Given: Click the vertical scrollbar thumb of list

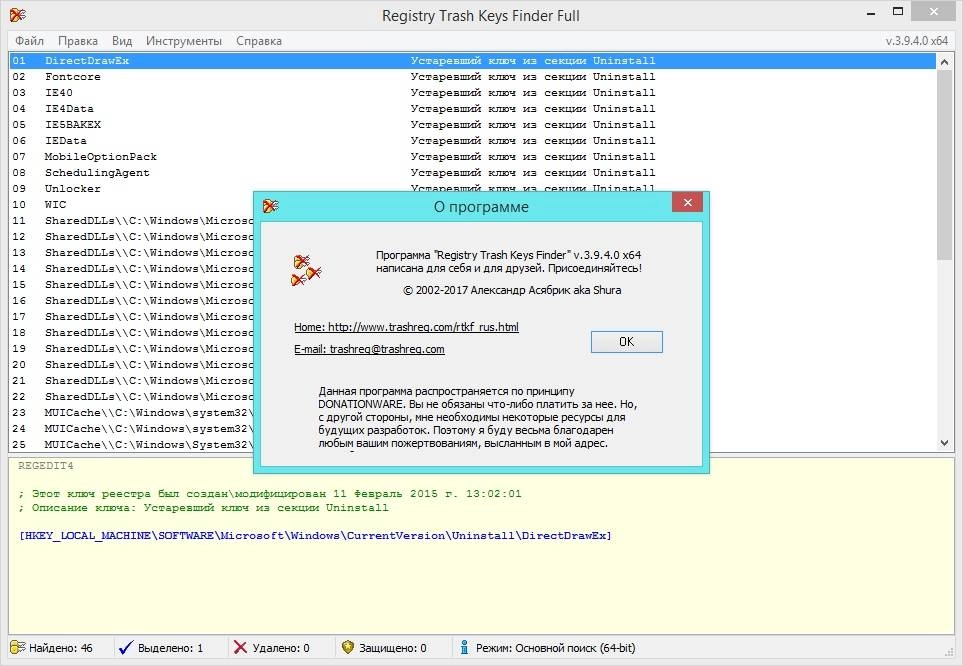Looking at the screenshot, I should (x=945, y=164).
